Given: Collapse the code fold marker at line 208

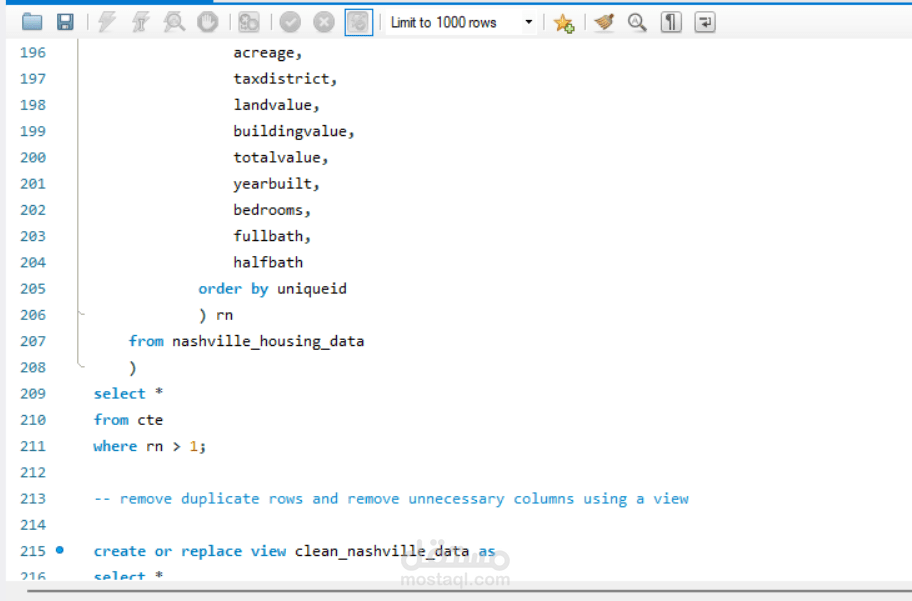Looking at the screenshot, I should (x=81, y=366).
